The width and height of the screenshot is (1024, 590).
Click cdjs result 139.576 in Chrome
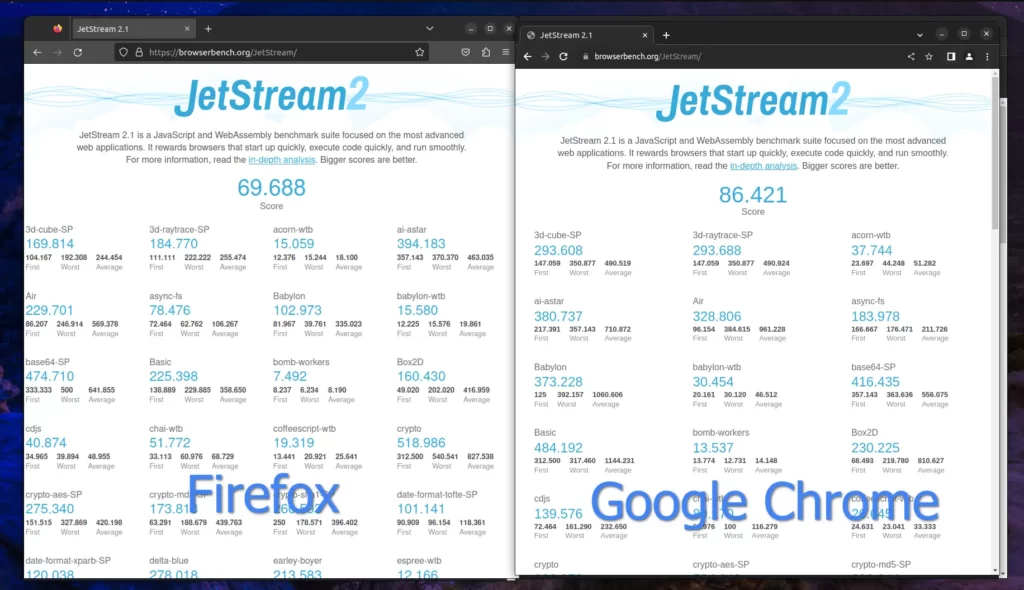point(558,514)
